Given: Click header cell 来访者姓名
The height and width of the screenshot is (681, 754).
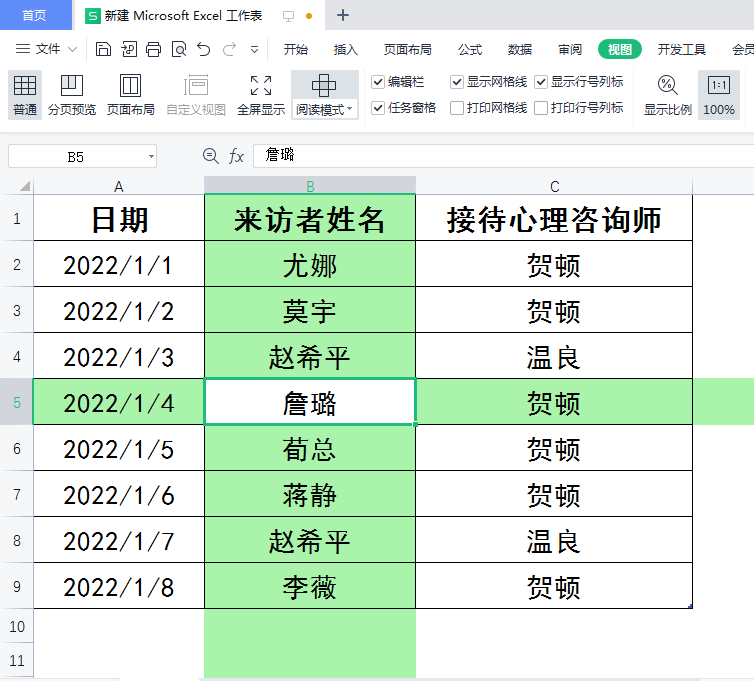Looking at the screenshot, I should pyautogui.click(x=310, y=218).
